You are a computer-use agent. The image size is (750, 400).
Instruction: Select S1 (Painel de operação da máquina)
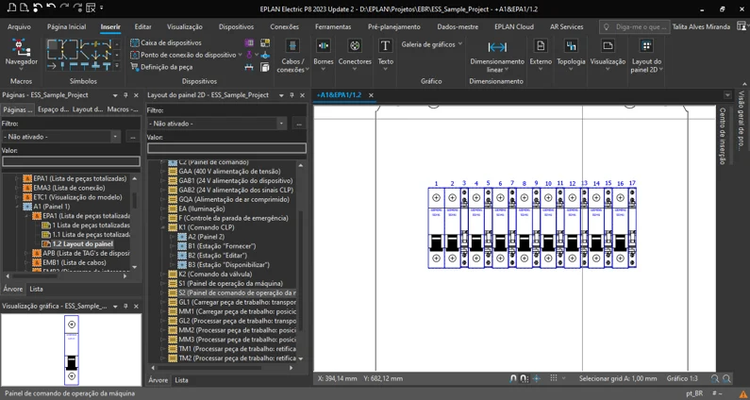[231, 284]
